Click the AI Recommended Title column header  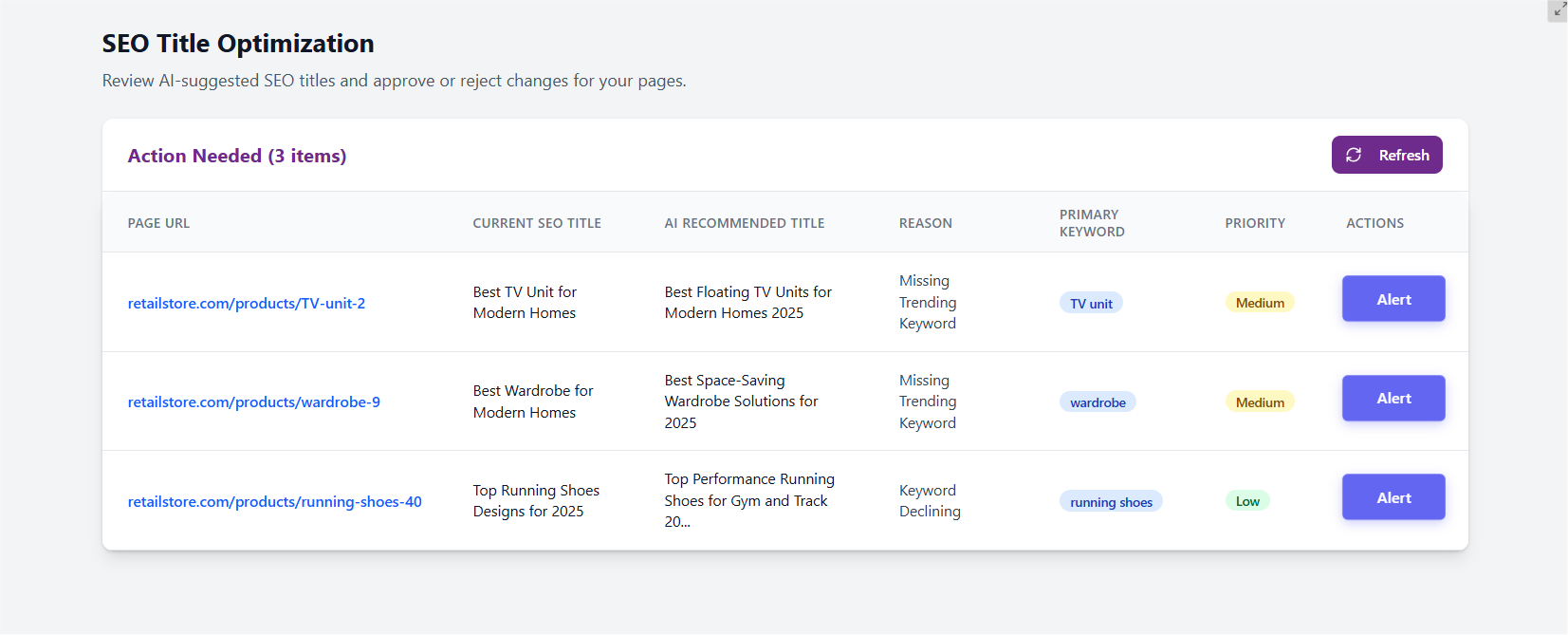point(745,223)
